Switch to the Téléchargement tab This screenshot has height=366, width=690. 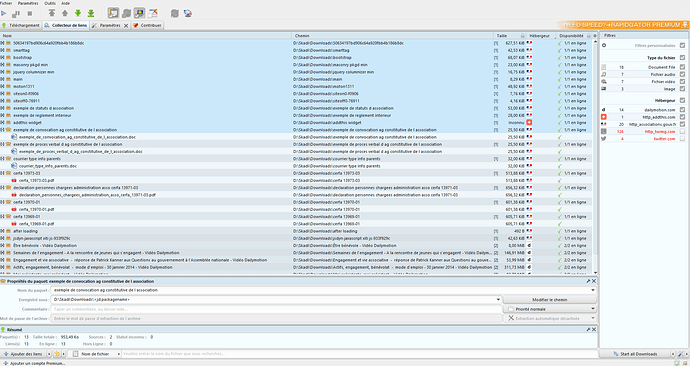[21, 26]
